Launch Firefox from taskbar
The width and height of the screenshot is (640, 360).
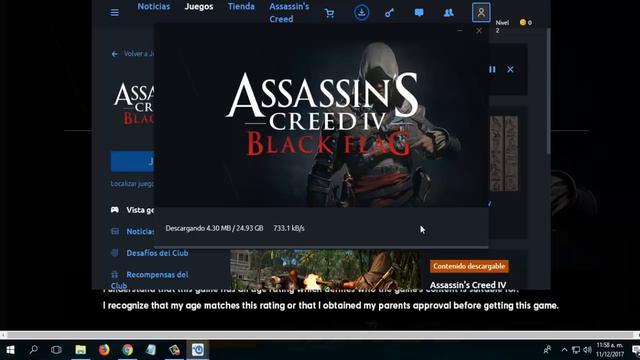104,350
